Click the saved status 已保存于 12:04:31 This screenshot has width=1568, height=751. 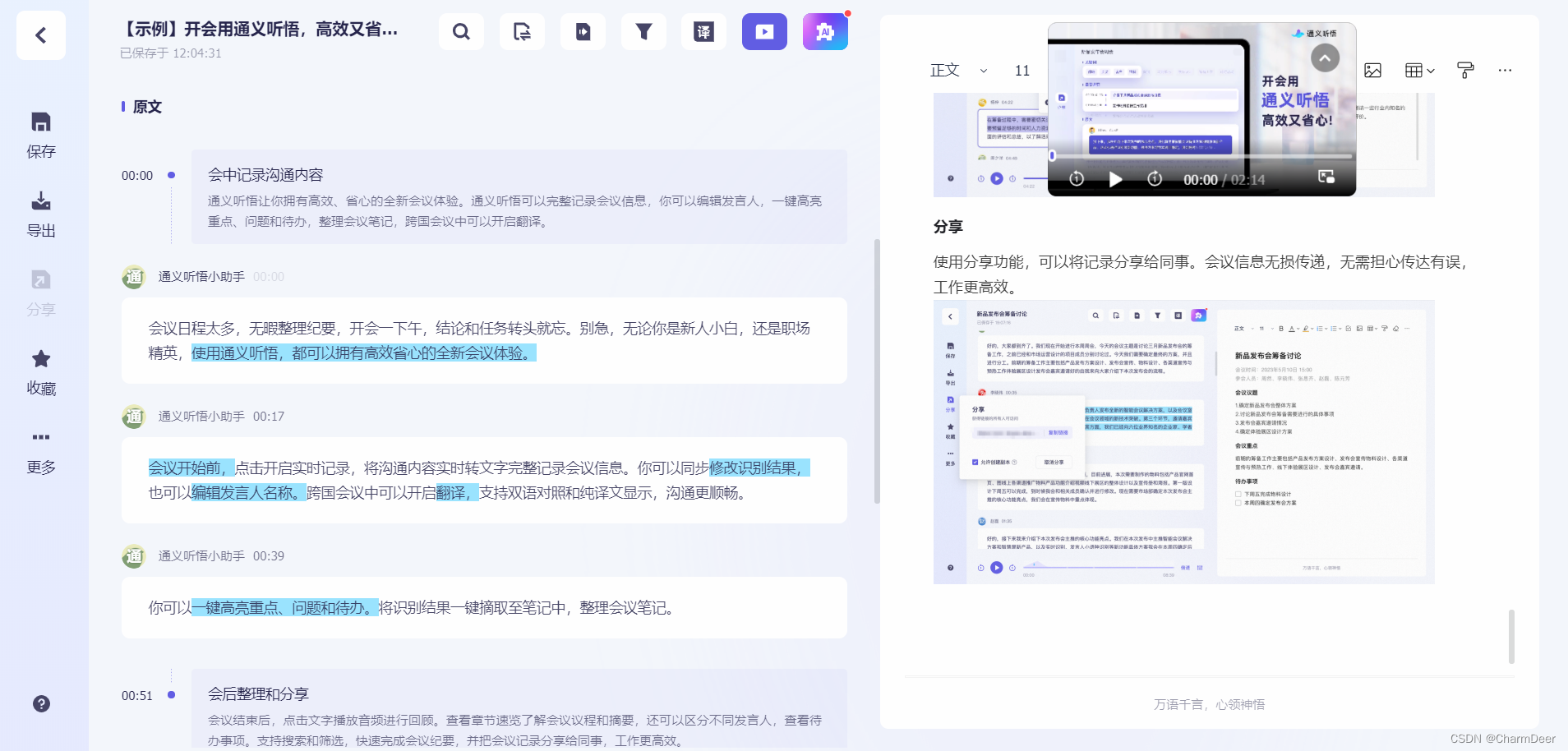coord(171,53)
